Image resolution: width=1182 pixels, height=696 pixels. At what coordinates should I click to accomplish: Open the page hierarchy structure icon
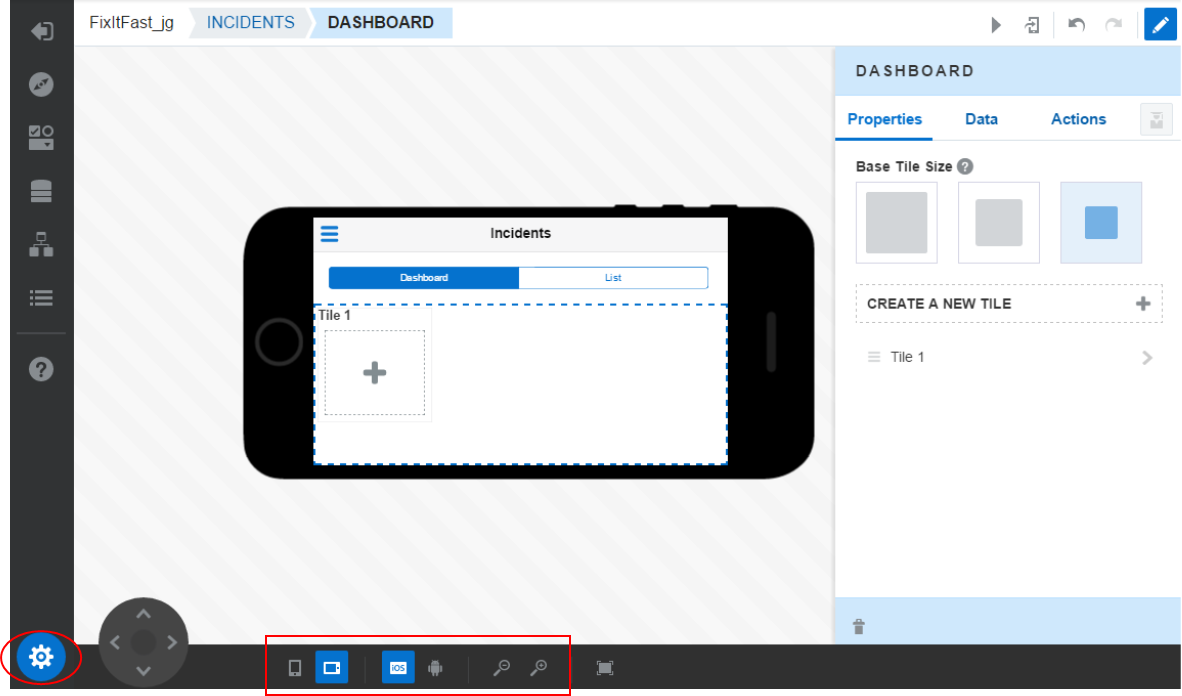coord(41,245)
